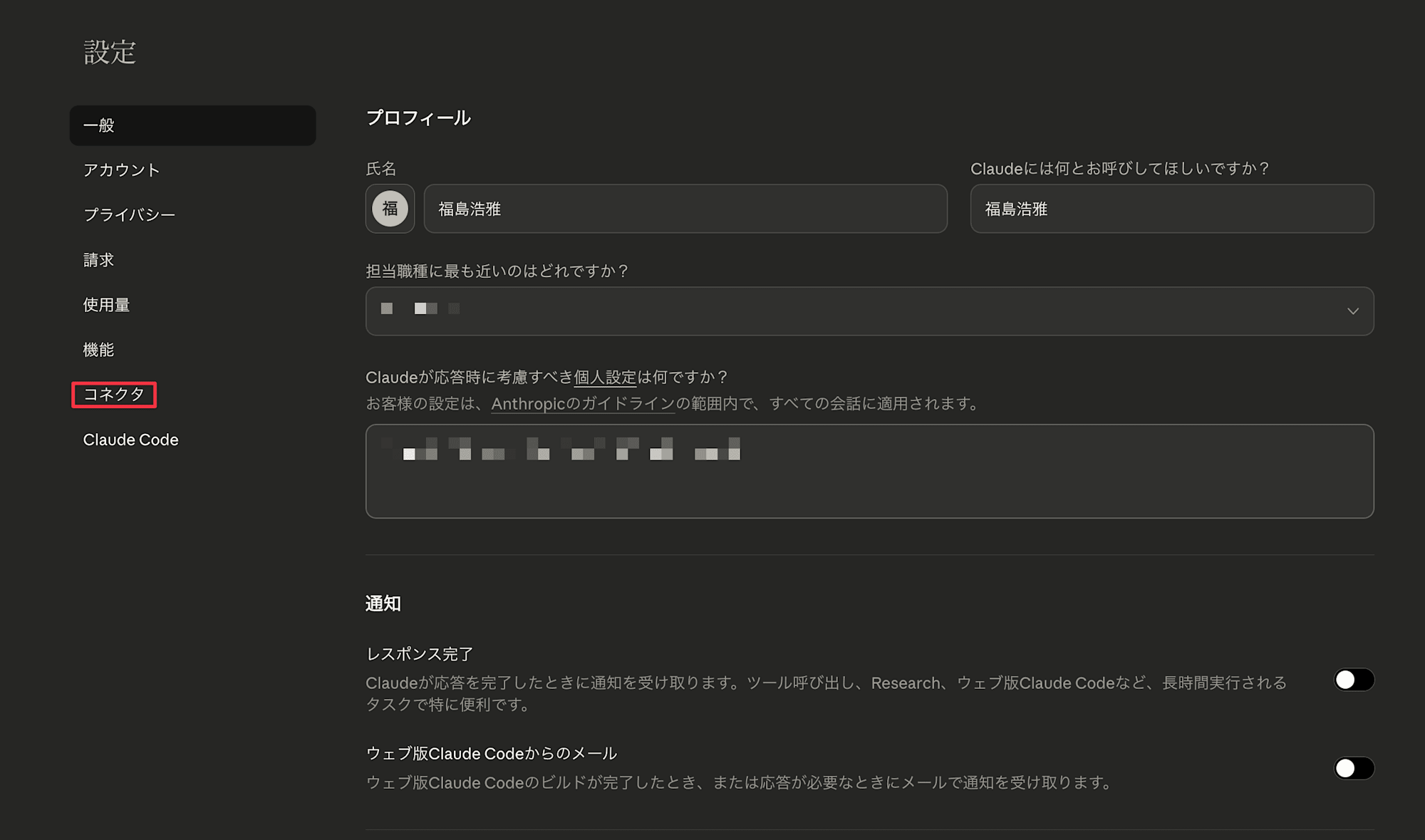Select the コネクタ sidebar item
This screenshot has height=840, width=1425.
point(114,395)
